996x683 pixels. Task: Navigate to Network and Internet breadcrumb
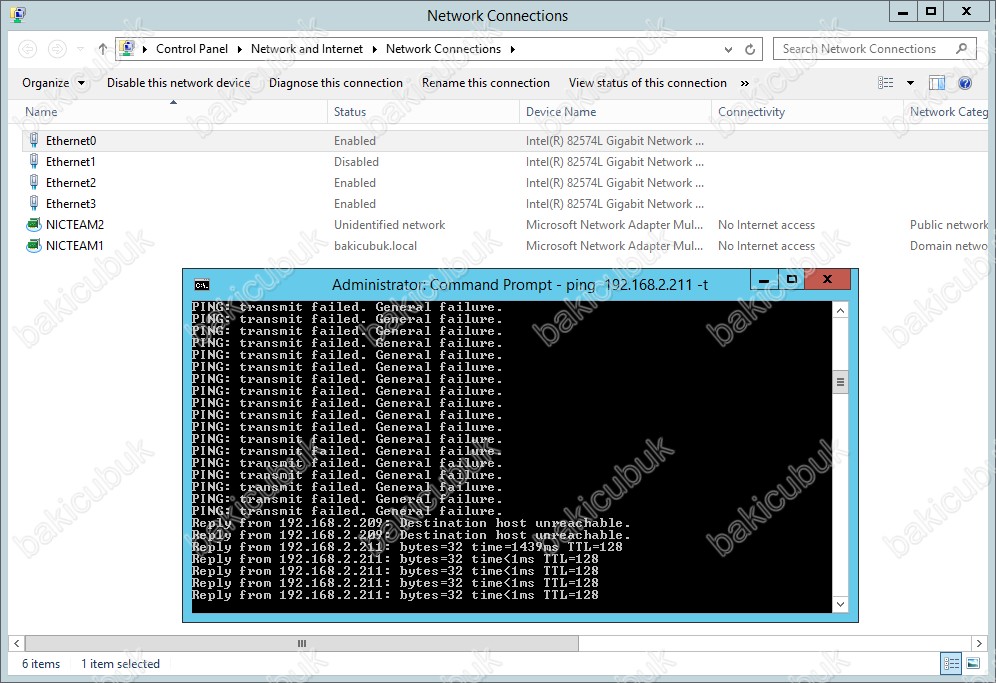tap(307, 49)
